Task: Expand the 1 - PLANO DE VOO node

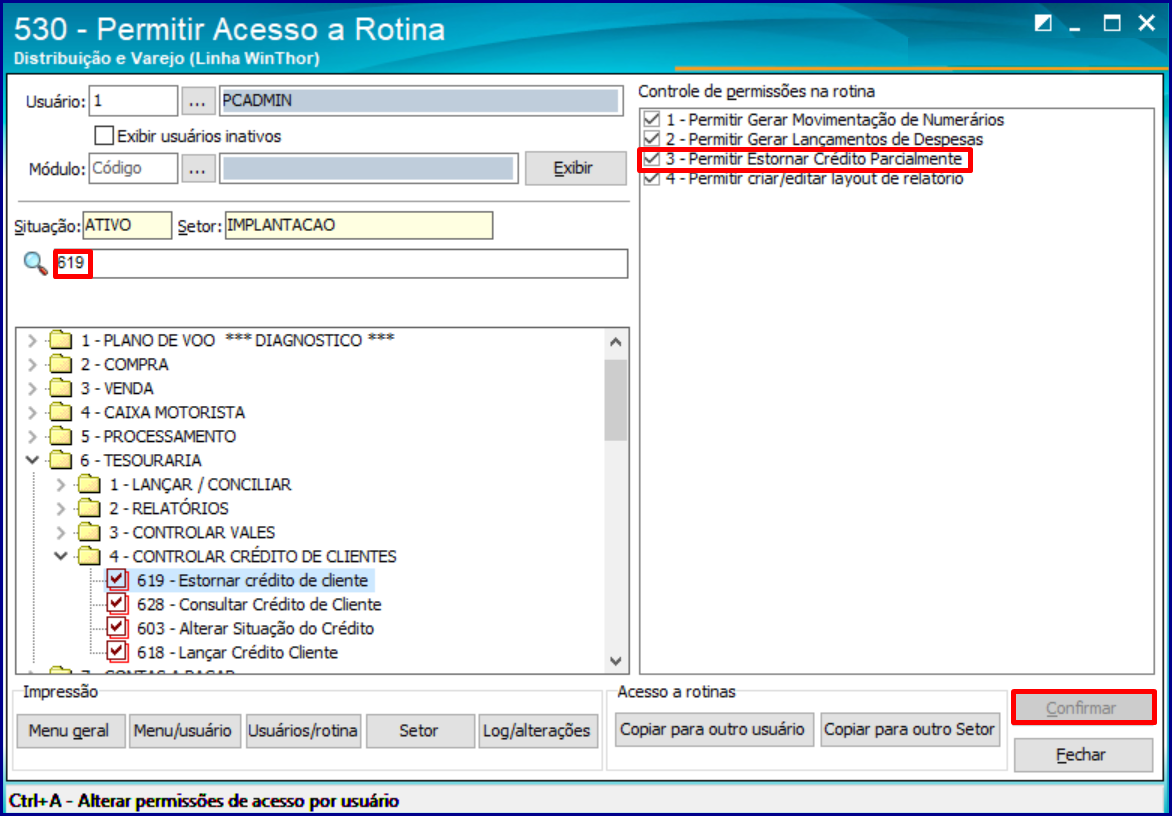Action: (x=32, y=341)
